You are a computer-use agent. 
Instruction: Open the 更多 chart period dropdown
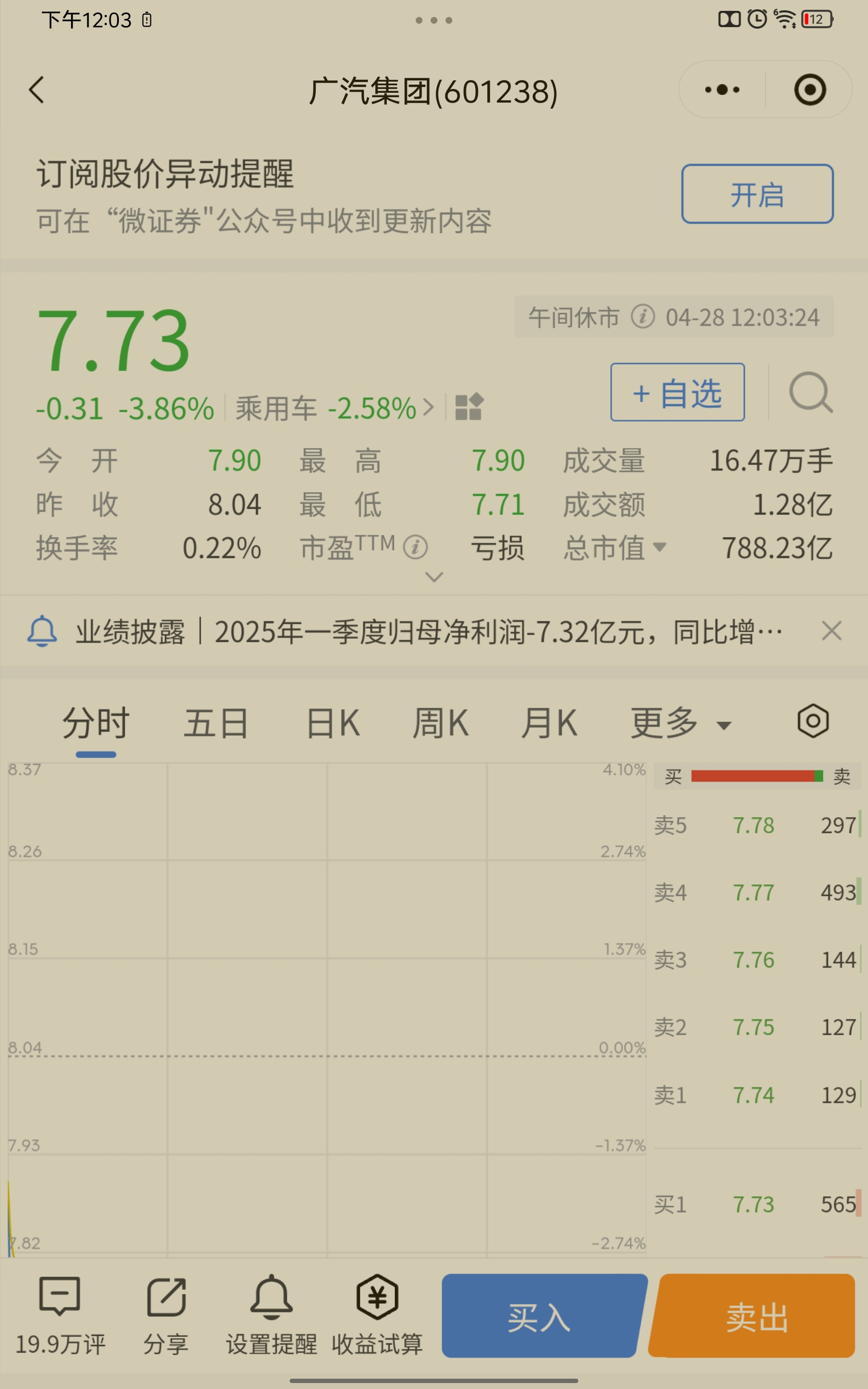681,723
